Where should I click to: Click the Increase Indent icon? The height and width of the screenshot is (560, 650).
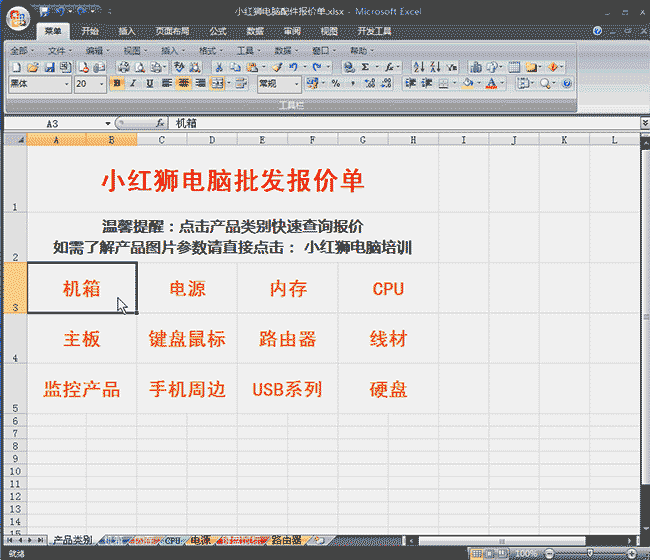click(x=427, y=84)
